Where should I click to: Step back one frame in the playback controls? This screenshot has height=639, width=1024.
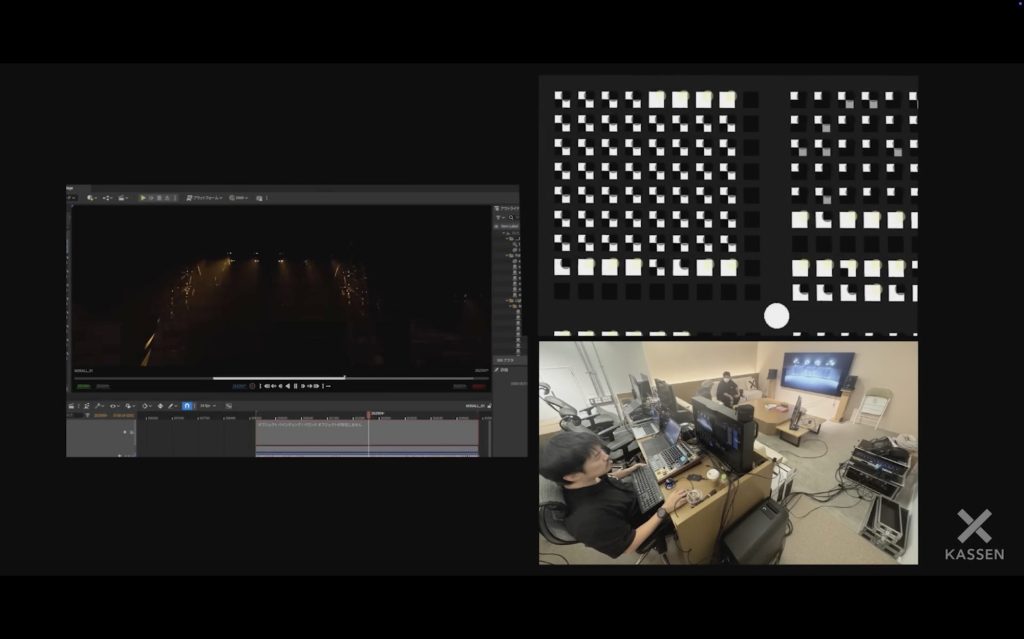[280, 386]
